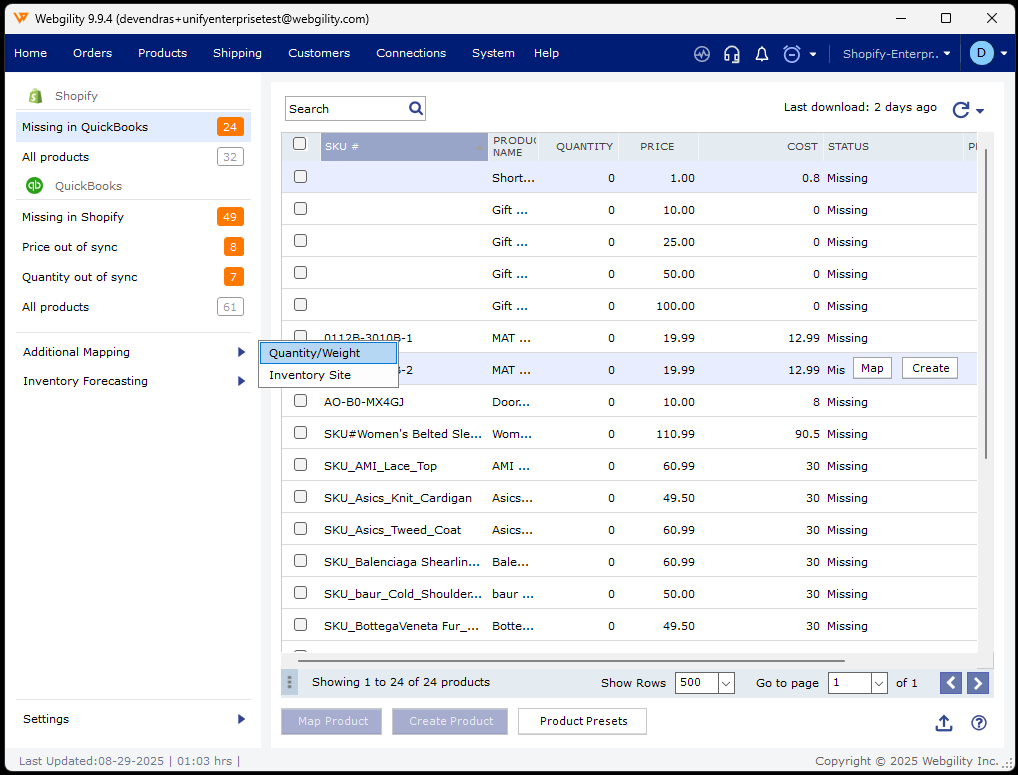Click the export upload icon
Image resolution: width=1018 pixels, height=775 pixels.
click(944, 723)
